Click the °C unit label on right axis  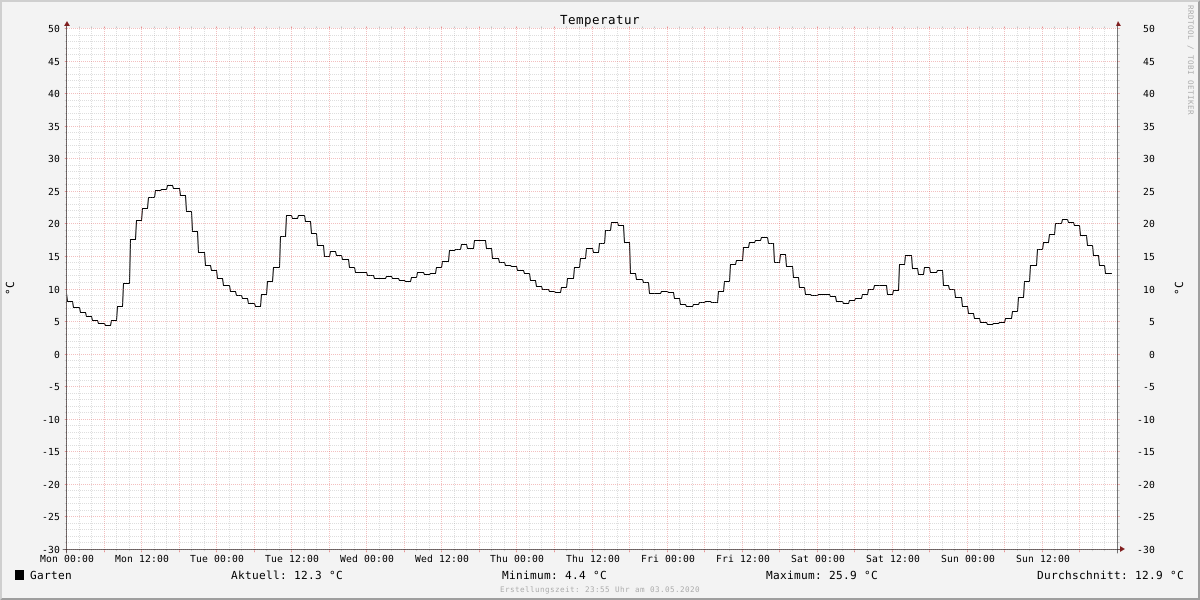tap(1178, 288)
